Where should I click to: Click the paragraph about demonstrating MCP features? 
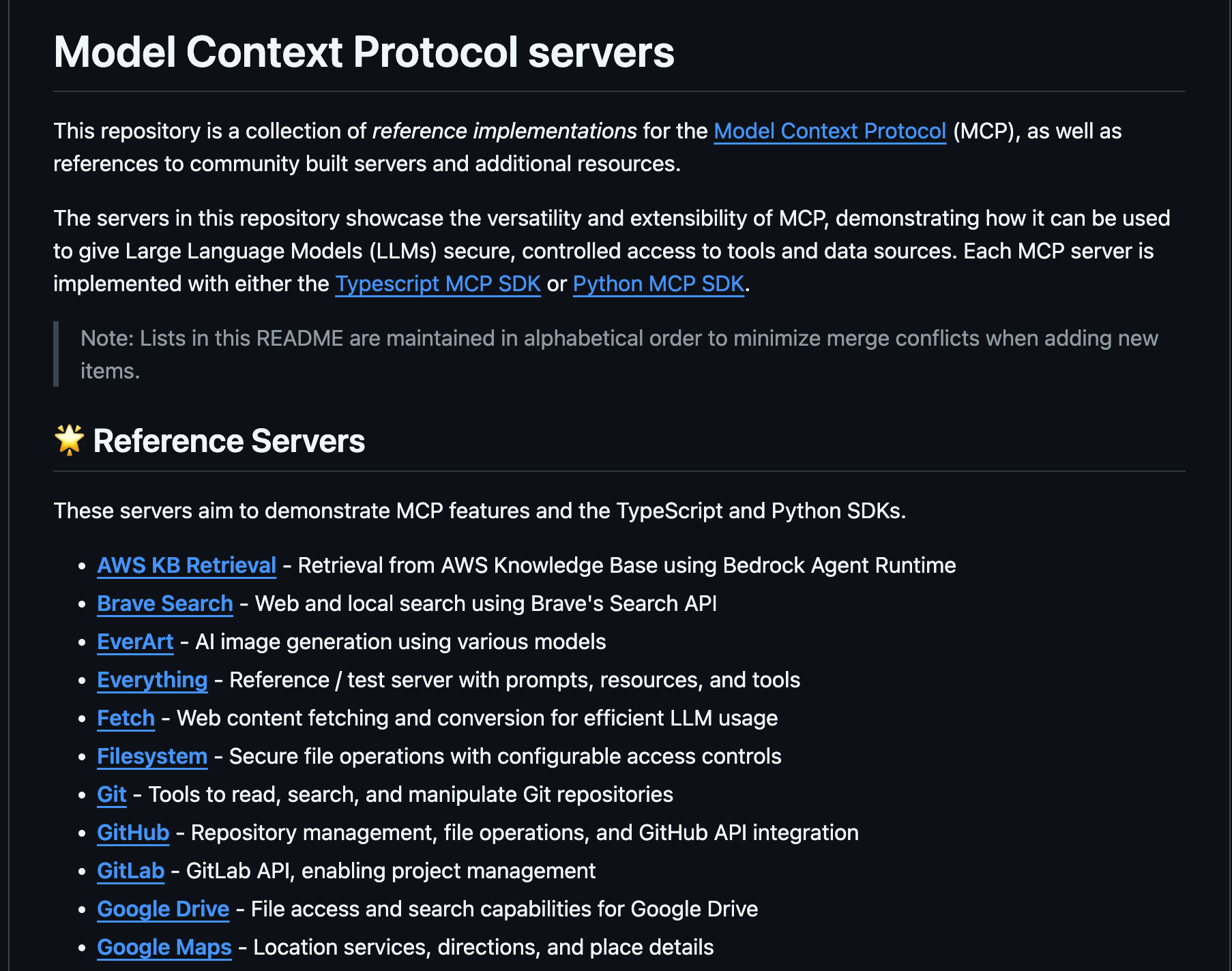(480, 511)
